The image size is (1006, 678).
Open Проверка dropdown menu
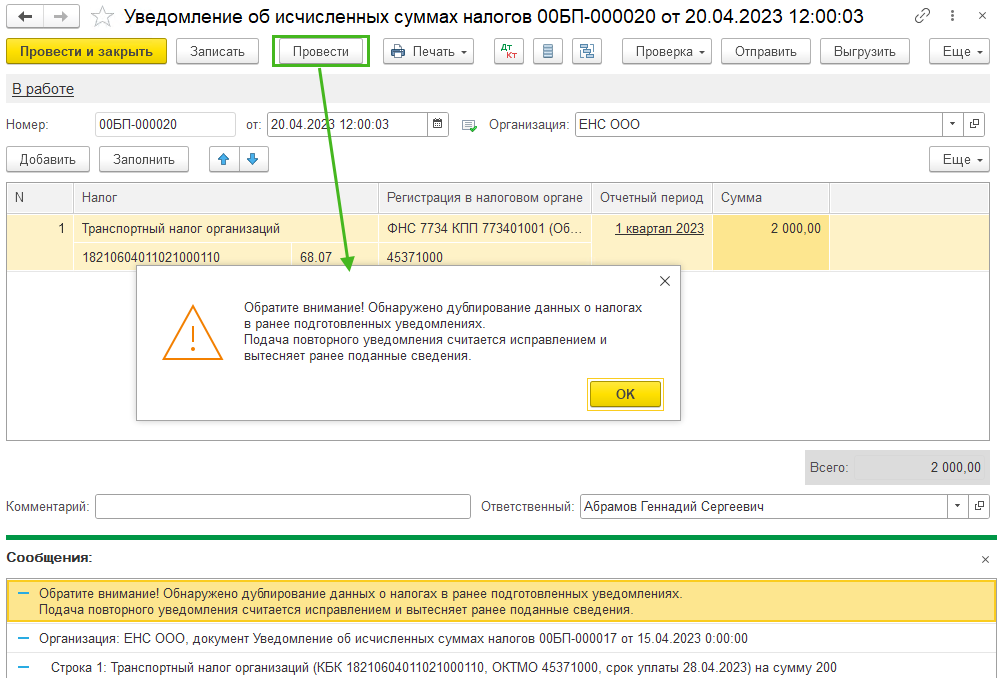pos(667,51)
